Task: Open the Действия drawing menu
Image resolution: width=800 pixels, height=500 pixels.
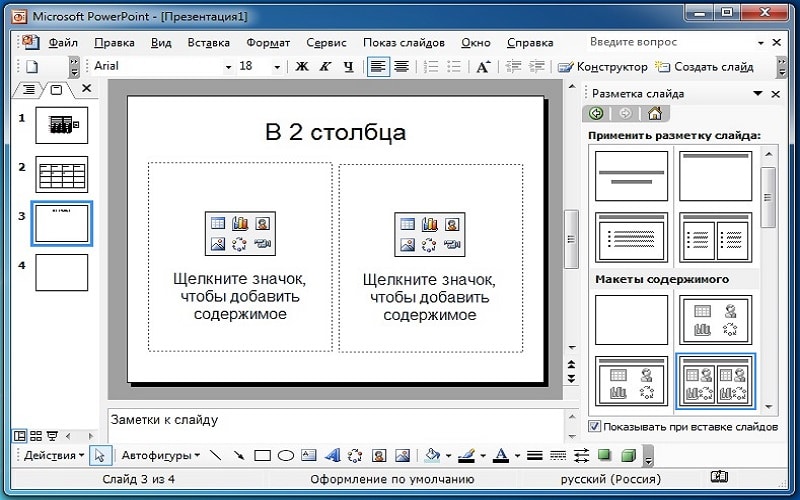Action: 54,455
